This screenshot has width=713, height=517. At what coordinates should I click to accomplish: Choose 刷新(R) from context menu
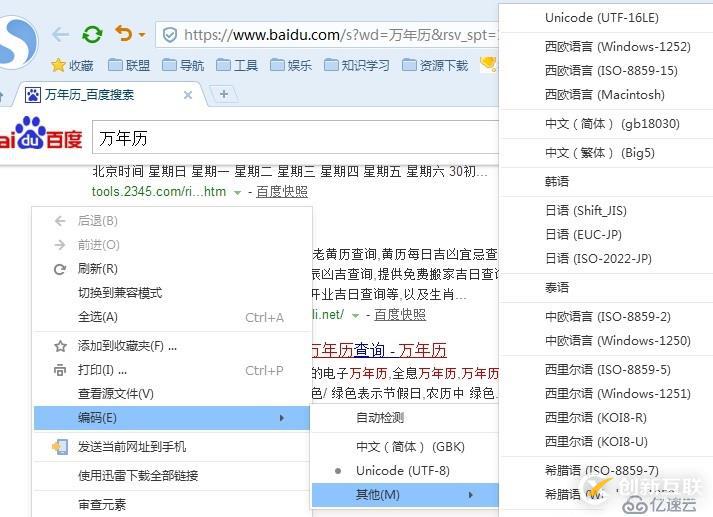coord(173,269)
